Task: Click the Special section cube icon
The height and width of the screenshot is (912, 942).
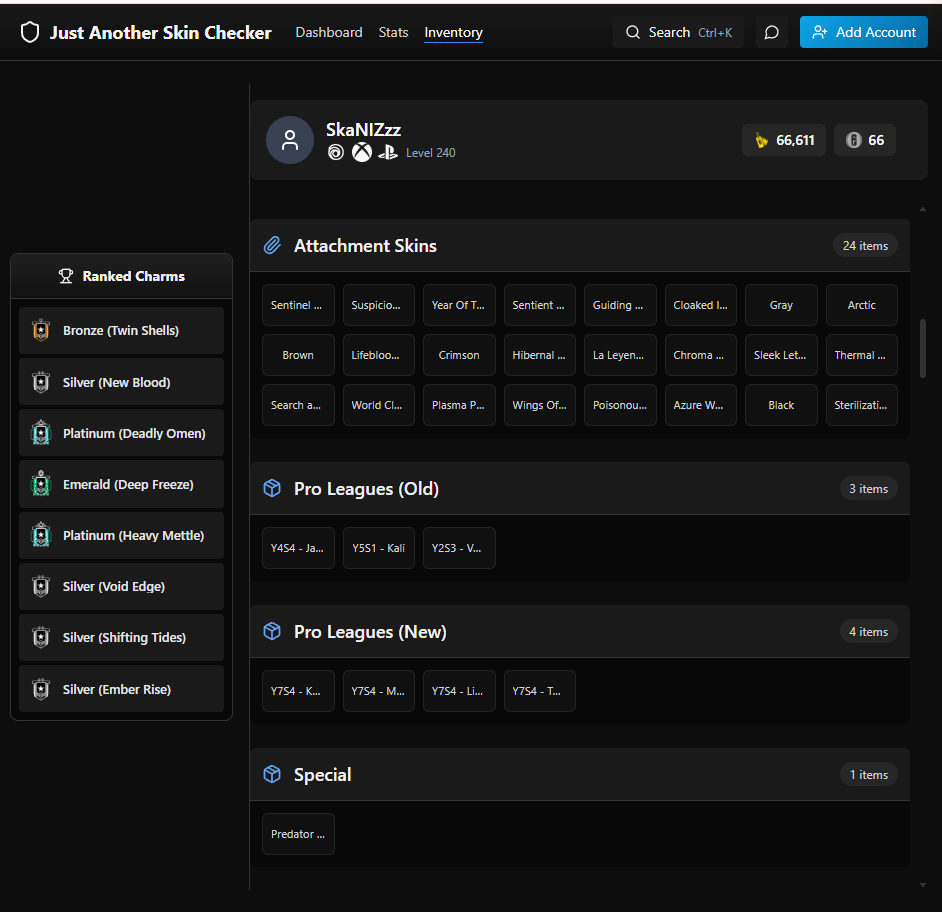Action: [x=272, y=774]
